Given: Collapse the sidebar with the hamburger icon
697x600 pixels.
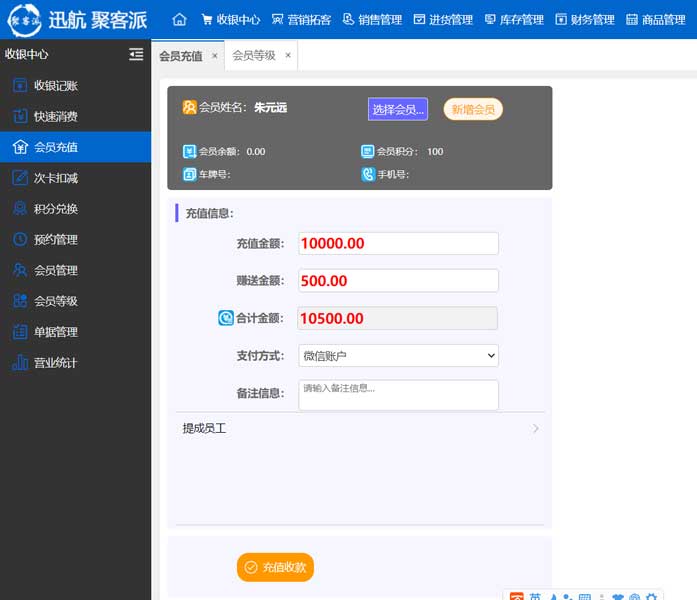Looking at the screenshot, I should pyautogui.click(x=136, y=54).
